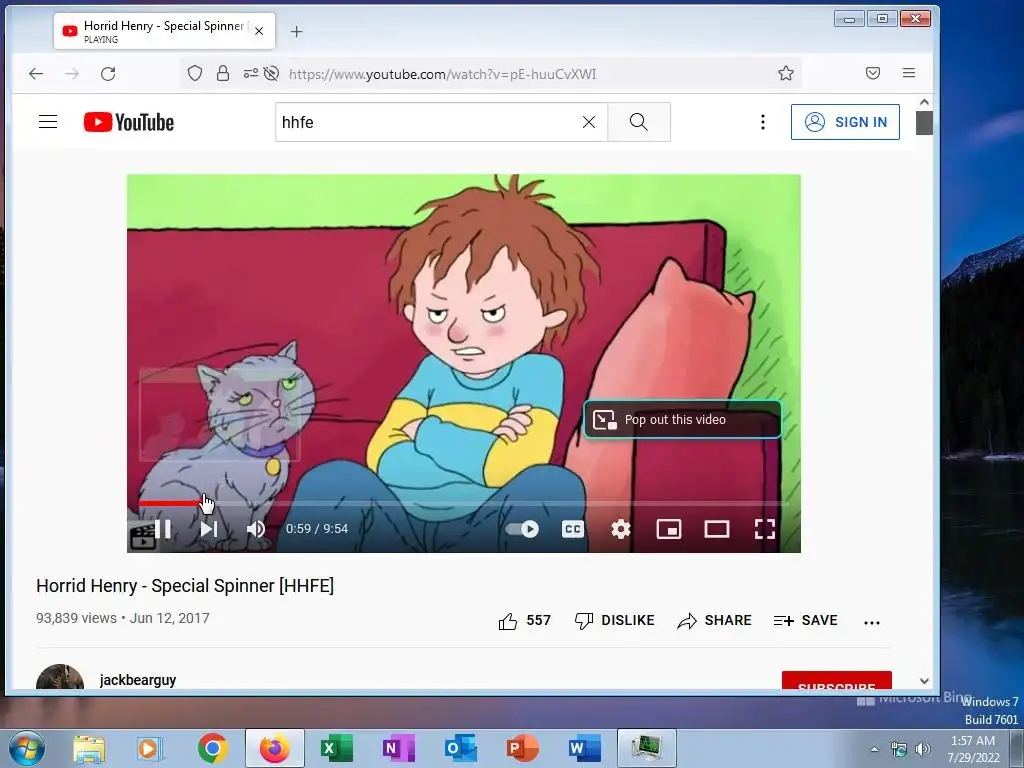1024x768 pixels.
Task: Open Windows Explorer from taskbar
Action: (89, 748)
